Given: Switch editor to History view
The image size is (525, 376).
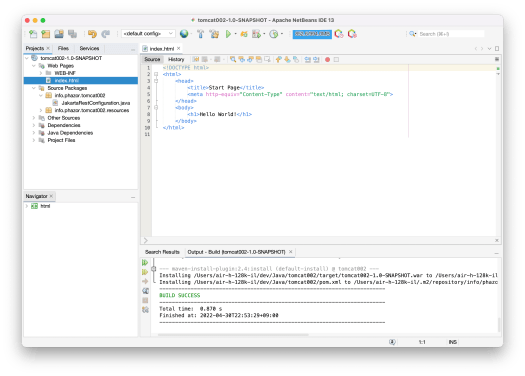Looking at the screenshot, I should click(x=176, y=59).
